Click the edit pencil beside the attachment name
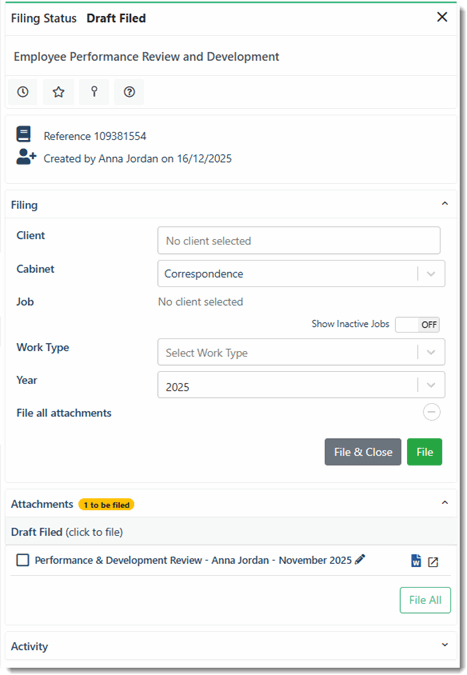Screen dimensions: 467x675 pos(360,559)
